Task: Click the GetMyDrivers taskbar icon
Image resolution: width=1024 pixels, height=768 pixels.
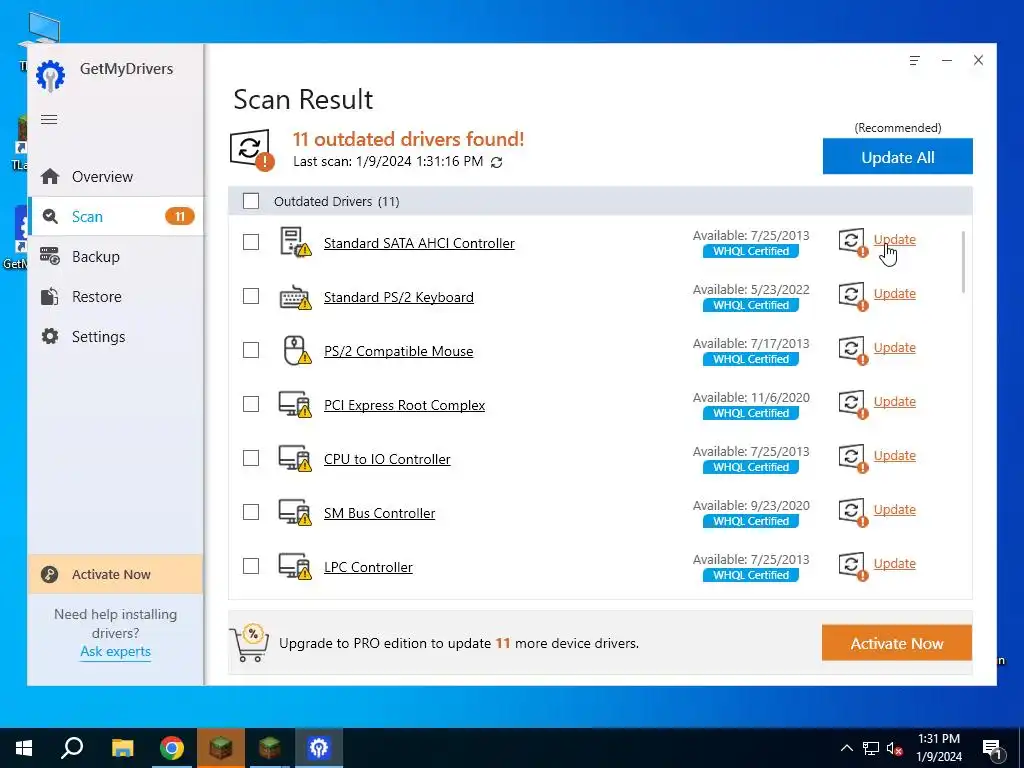Action: click(x=319, y=748)
